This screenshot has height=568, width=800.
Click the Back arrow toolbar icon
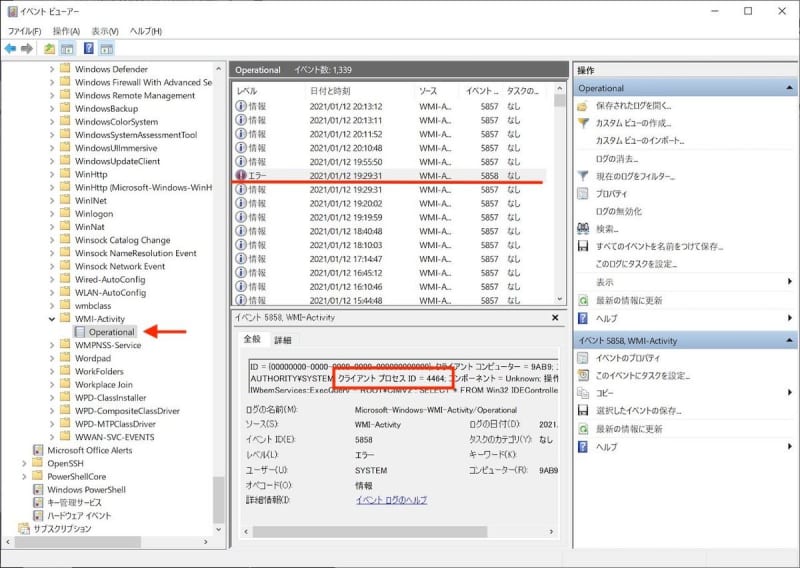pyautogui.click(x=10, y=48)
